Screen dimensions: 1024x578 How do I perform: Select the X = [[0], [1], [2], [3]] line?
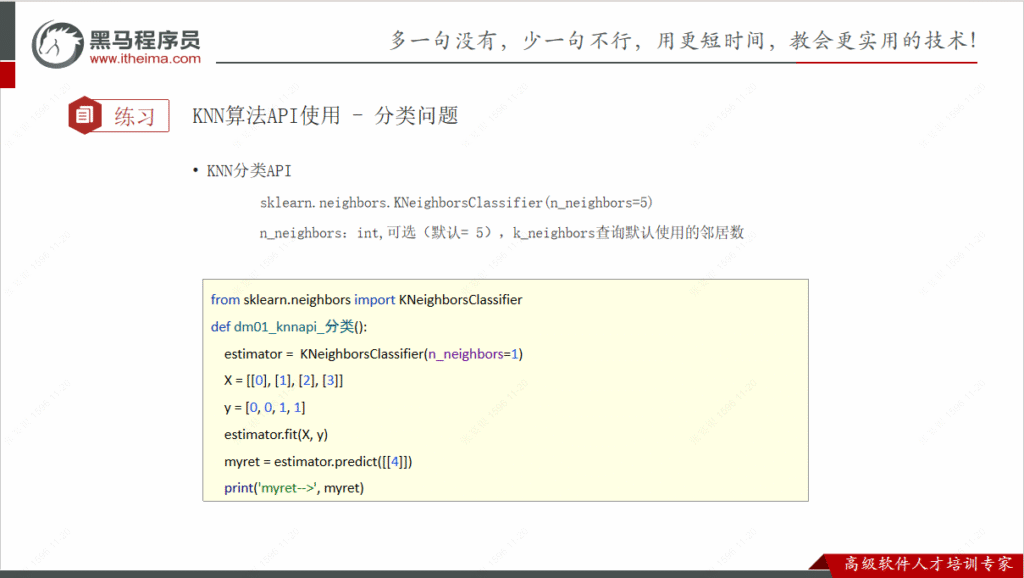point(284,381)
